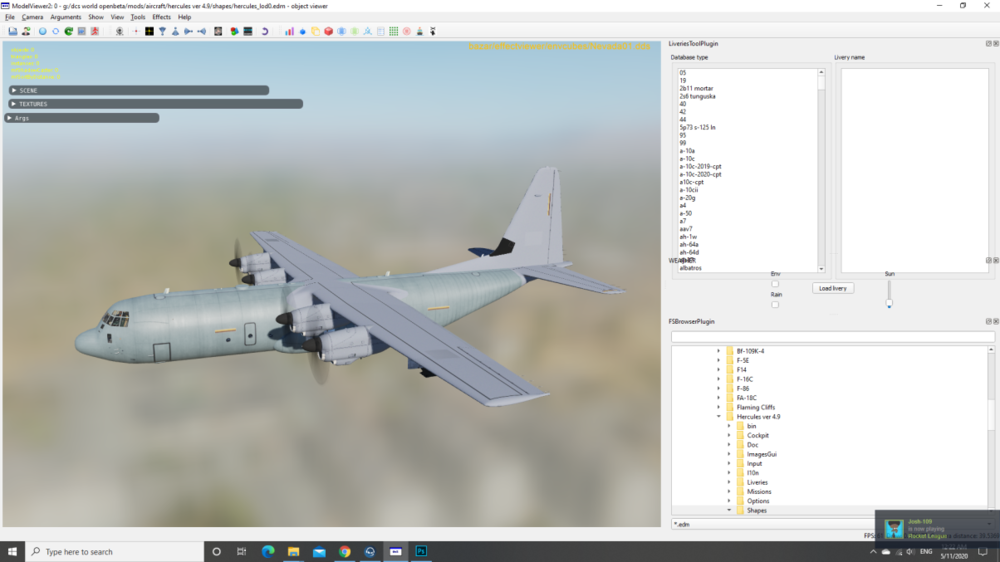
Task: Click the green reload arrow icon
Action: [x=68, y=31]
